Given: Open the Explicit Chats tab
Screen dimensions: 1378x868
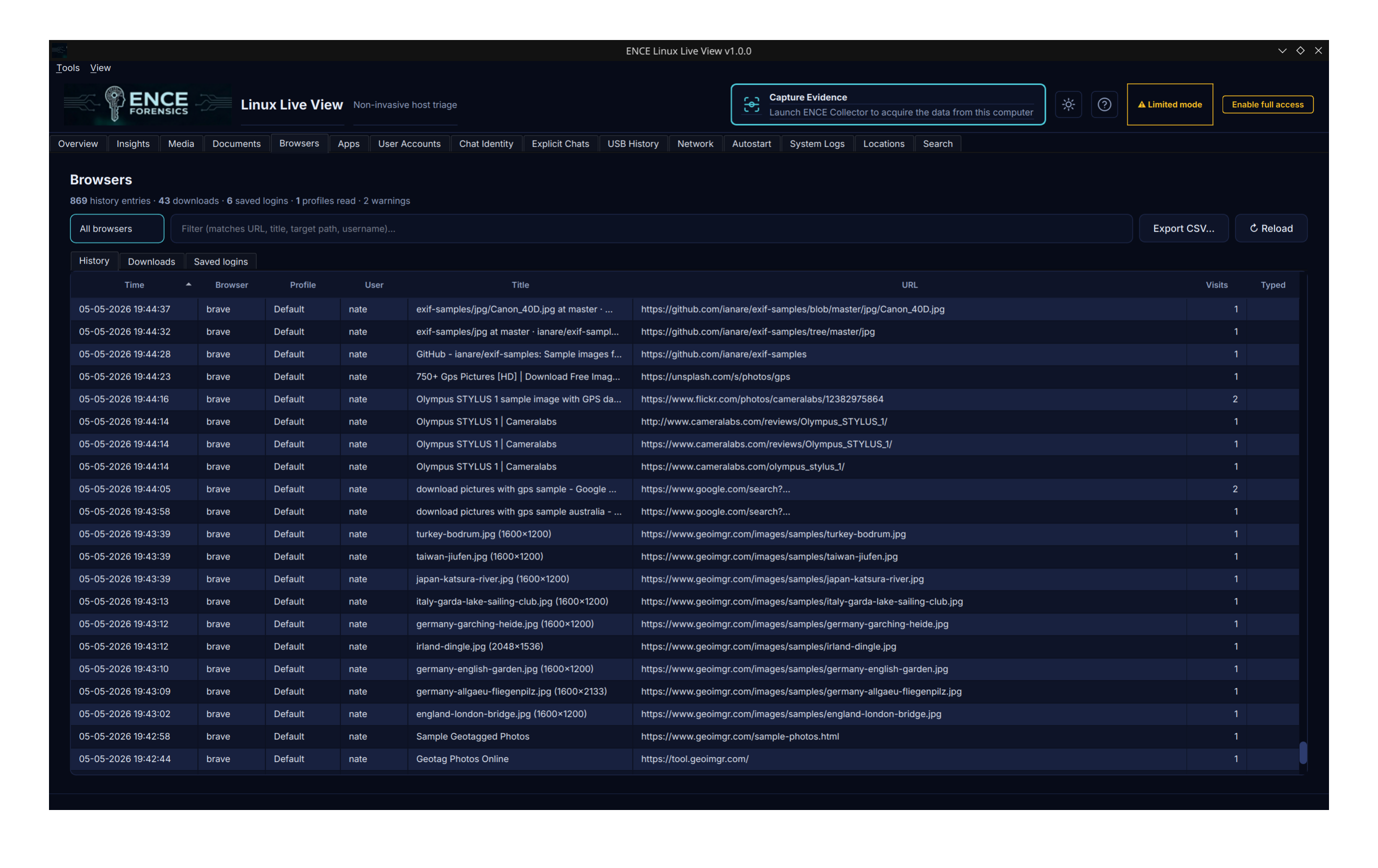Looking at the screenshot, I should coord(559,143).
